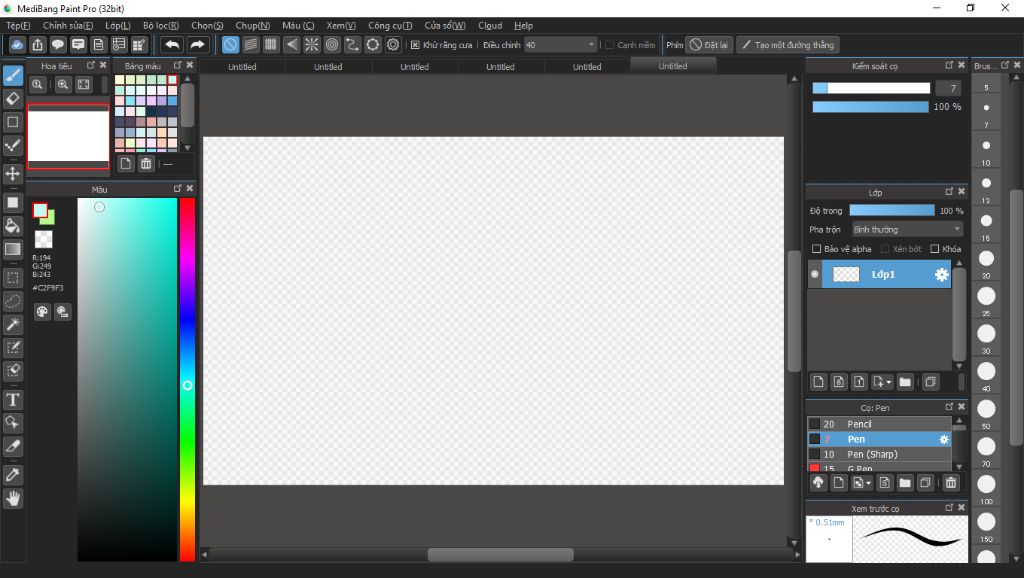This screenshot has width=1024, height=578.
Task: Open the Công cụ(T) menu
Action: pos(390,25)
